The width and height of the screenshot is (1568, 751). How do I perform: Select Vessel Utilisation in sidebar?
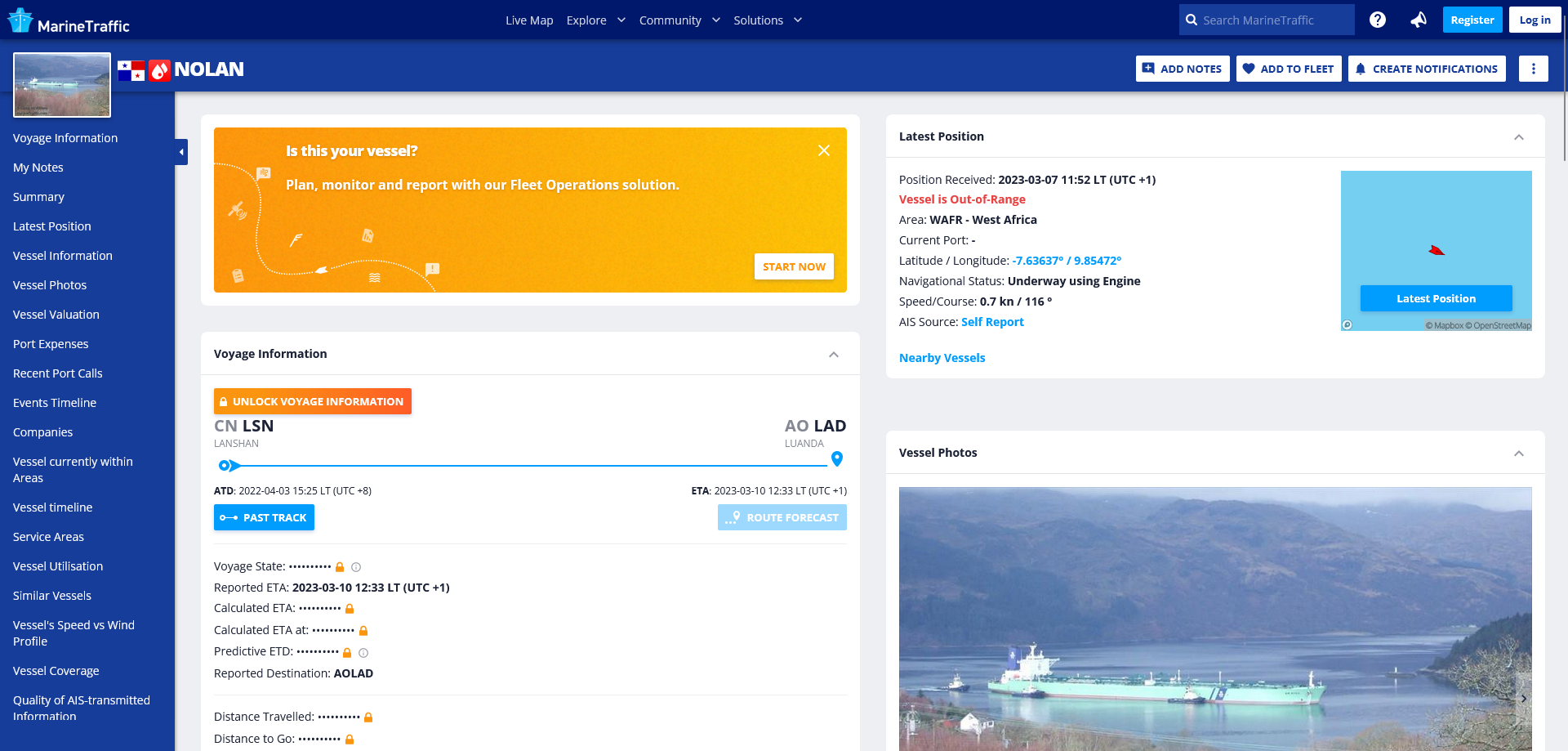tap(58, 566)
